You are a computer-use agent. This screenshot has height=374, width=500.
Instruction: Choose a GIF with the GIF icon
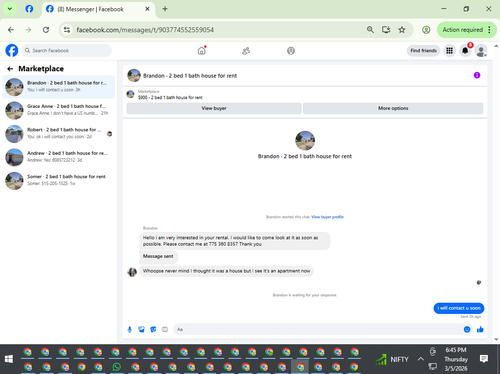tap(165, 330)
